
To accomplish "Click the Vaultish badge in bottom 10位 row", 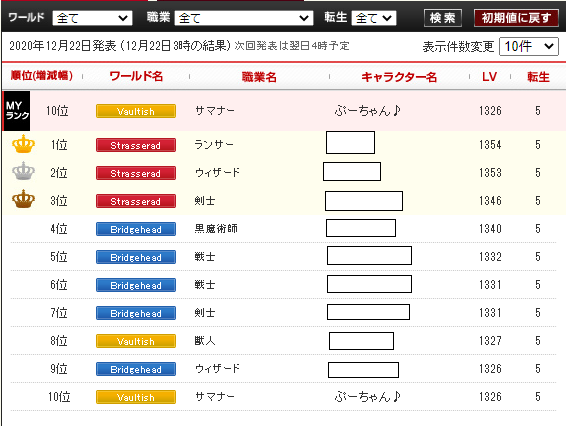I will click(136, 397).
